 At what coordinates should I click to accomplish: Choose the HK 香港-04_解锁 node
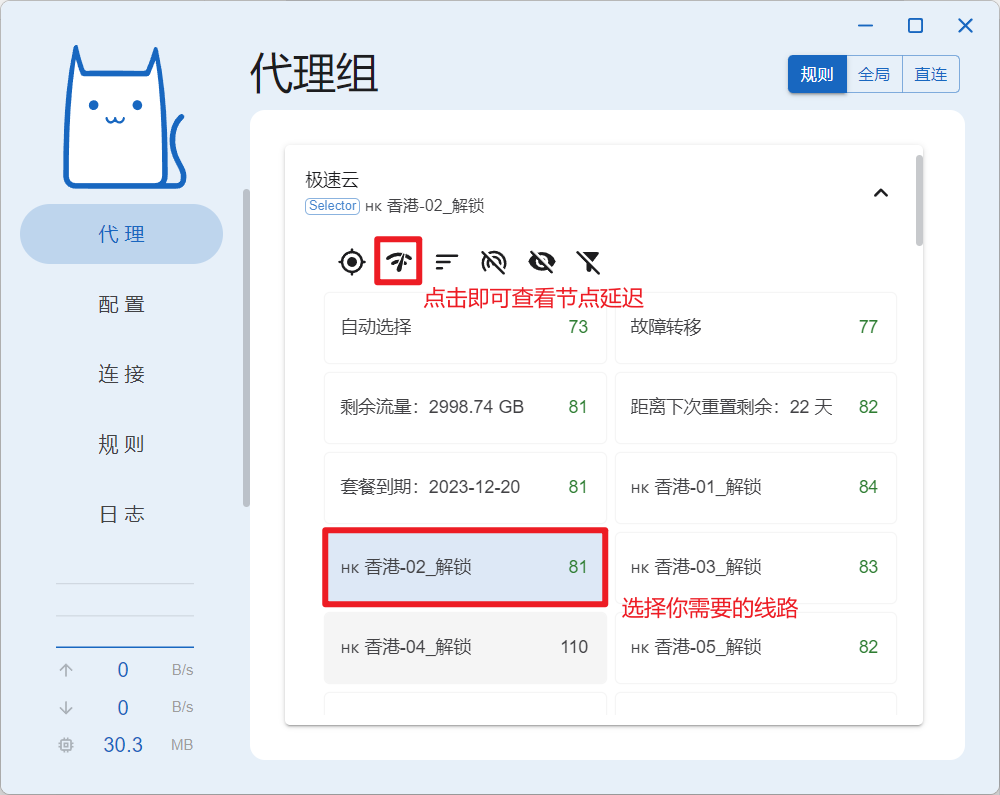point(465,647)
